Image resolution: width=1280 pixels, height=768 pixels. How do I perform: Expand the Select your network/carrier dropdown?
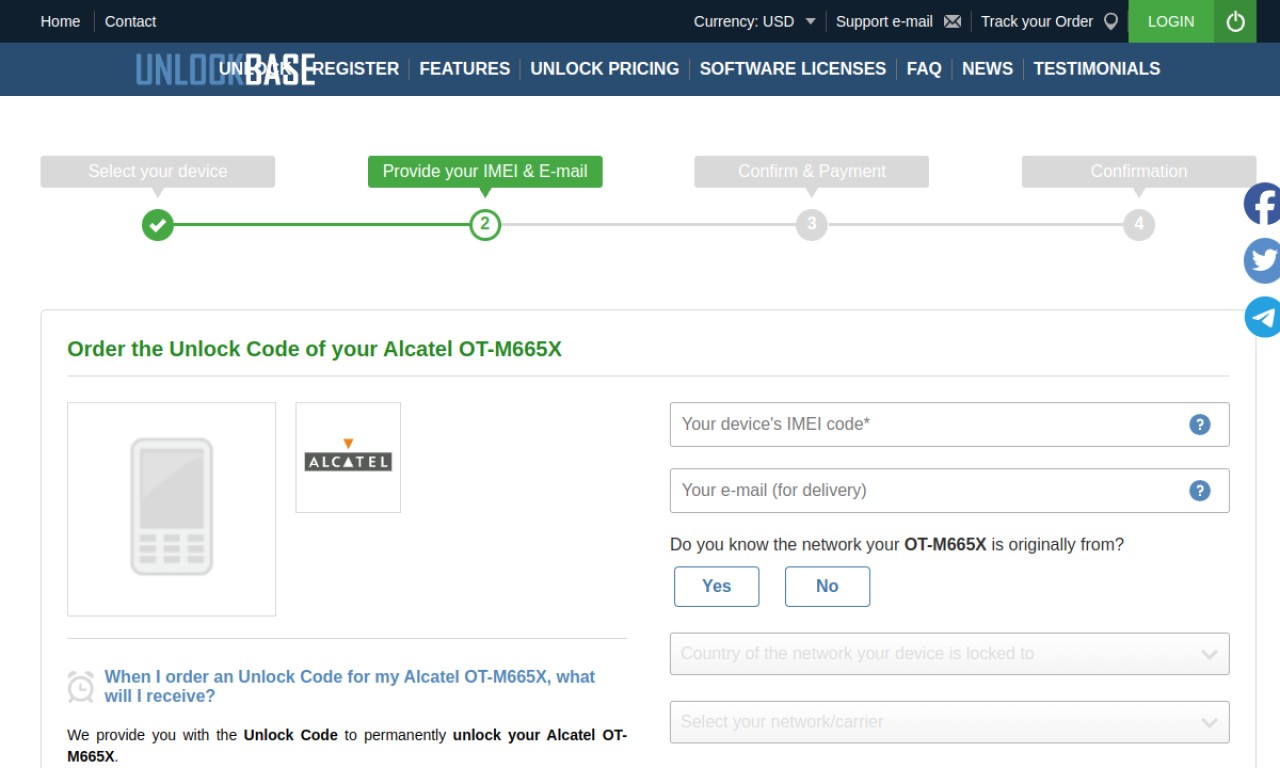point(949,722)
